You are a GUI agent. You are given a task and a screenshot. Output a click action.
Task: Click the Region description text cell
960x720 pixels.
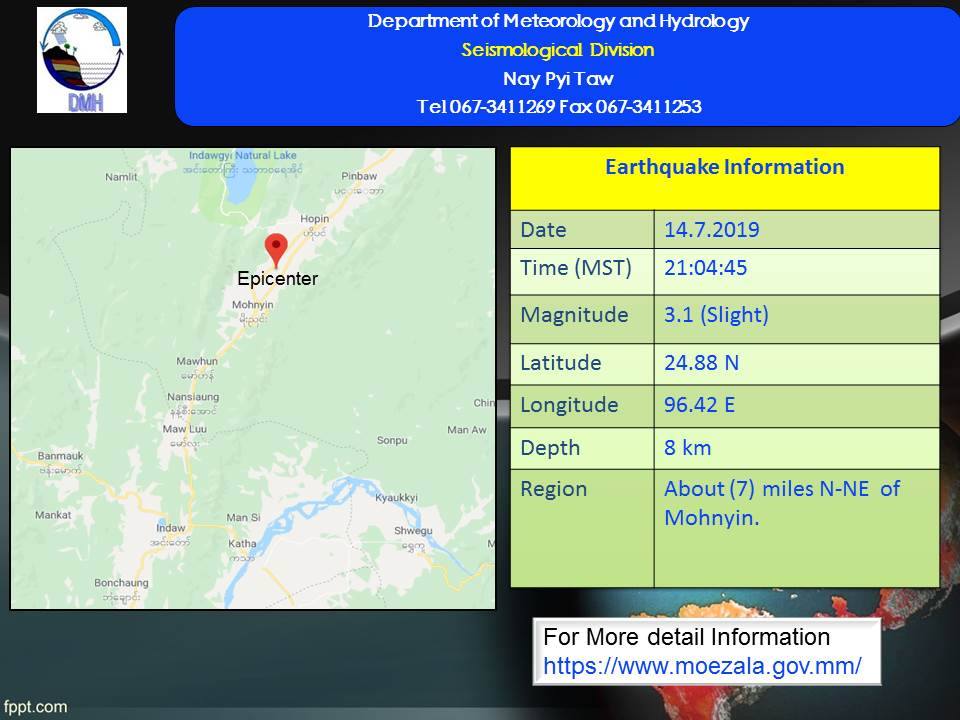coord(782,503)
